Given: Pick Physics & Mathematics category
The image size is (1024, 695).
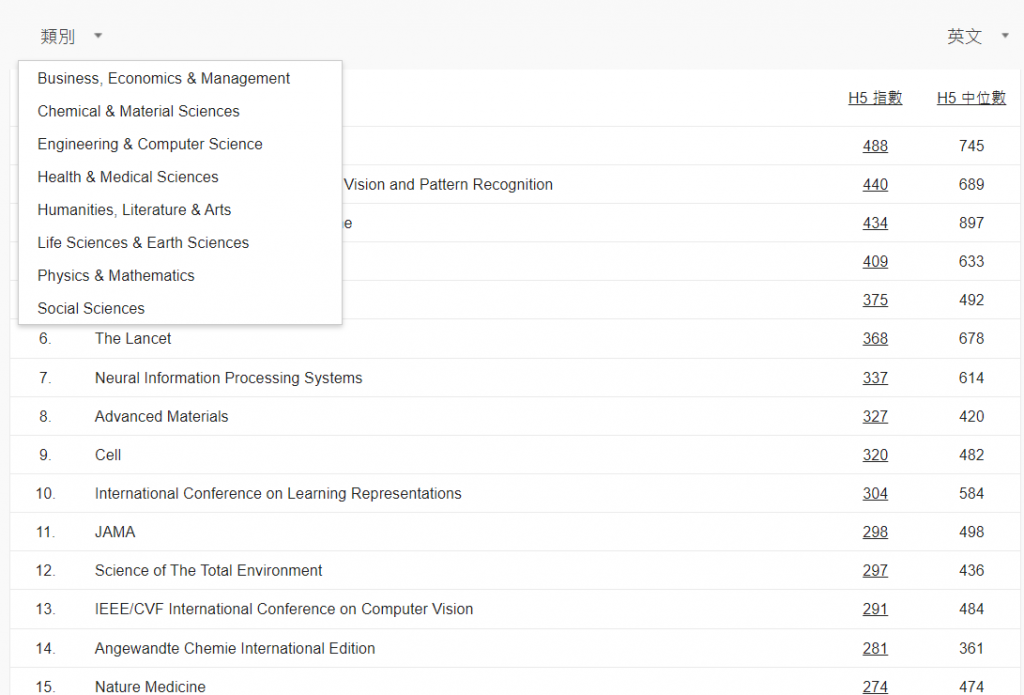Looking at the screenshot, I should 180,275.
